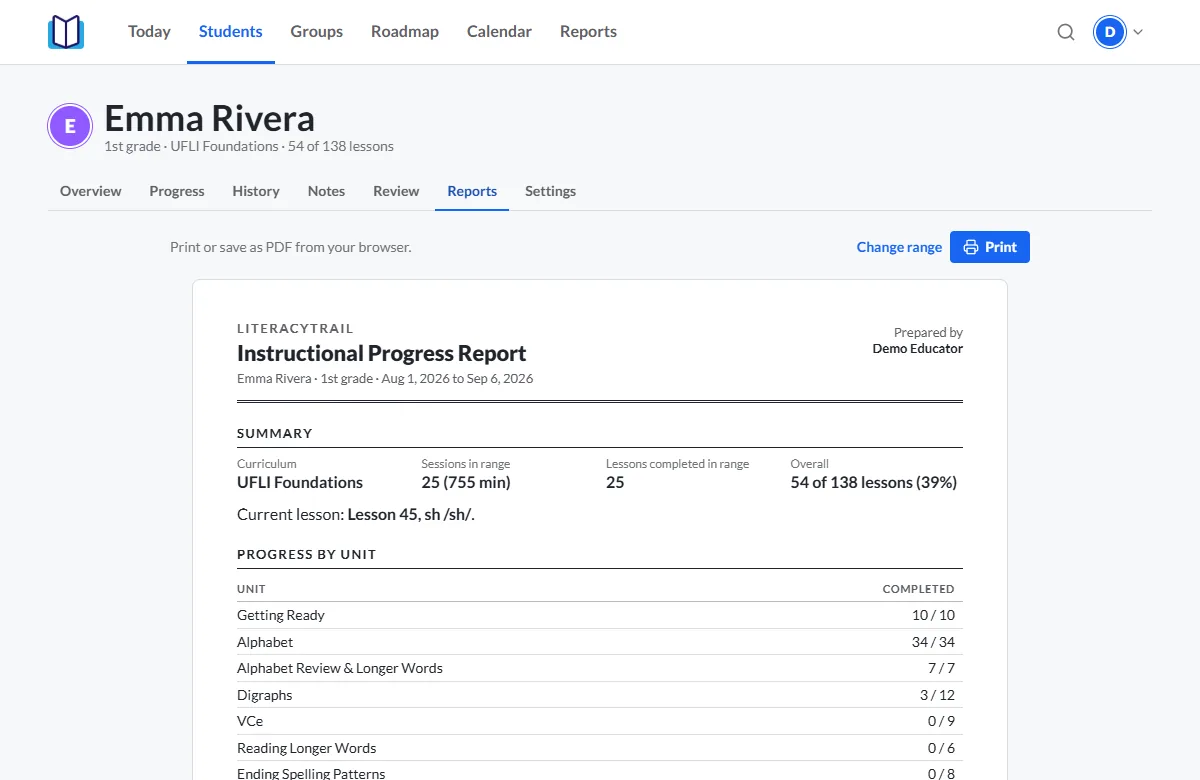
Task: Click '54 of 138 lessons (39%)' overall value
Action: coord(874,482)
